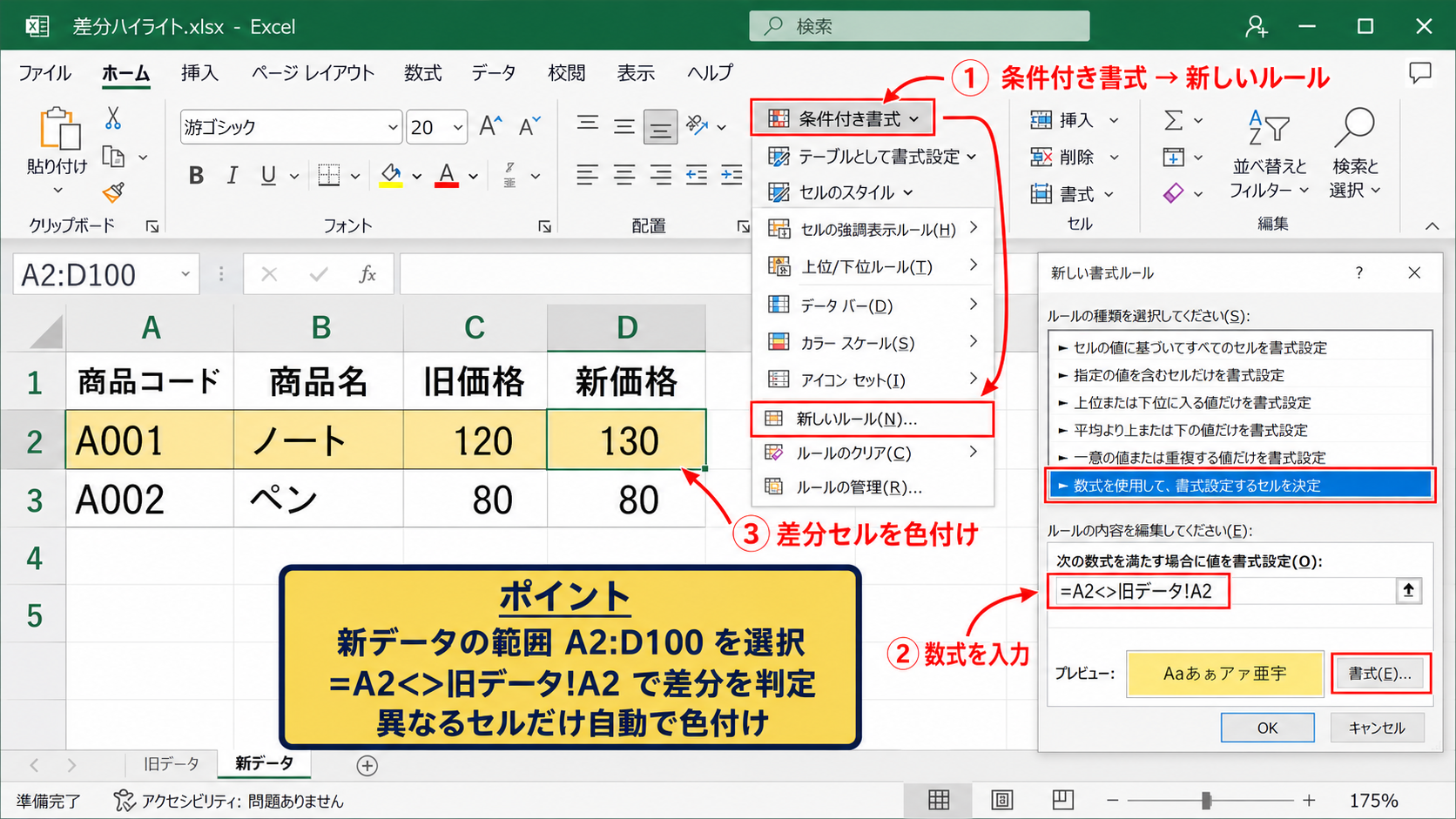Viewport: 1456px width, 819px height.
Task: Click the collapse dialog range selector icon
Action: 1409,591
